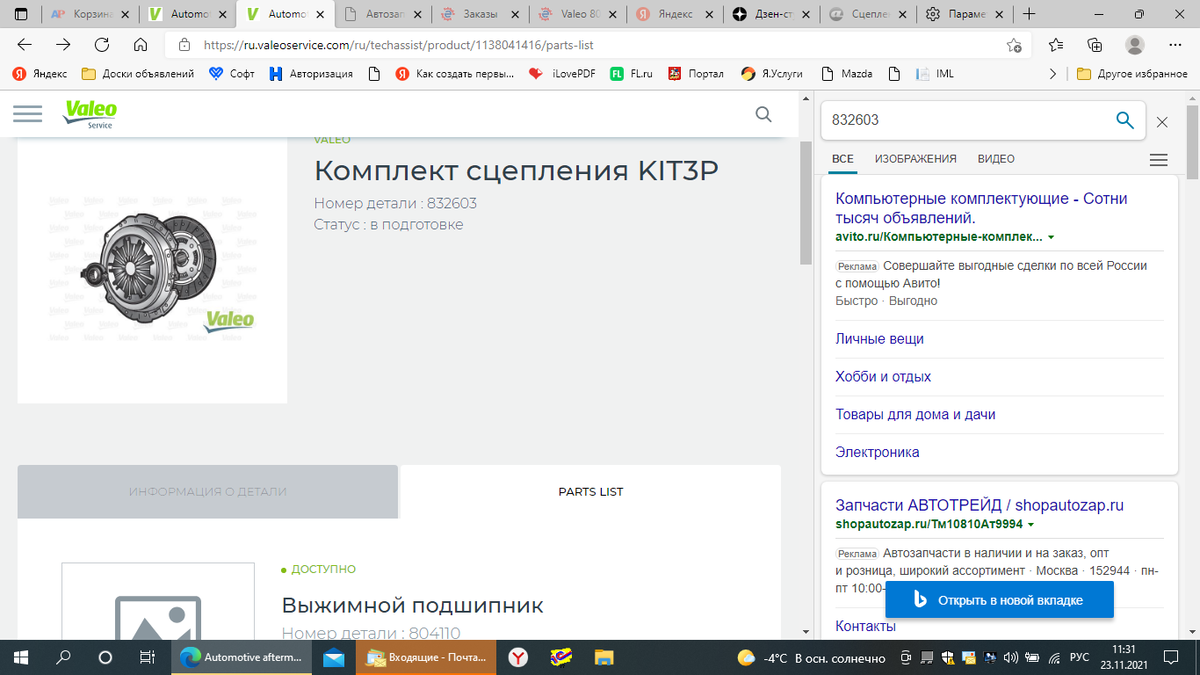Go forward in browser history
Screen dimensions: 1200x675
pyautogui.click(x=63, y=45)
